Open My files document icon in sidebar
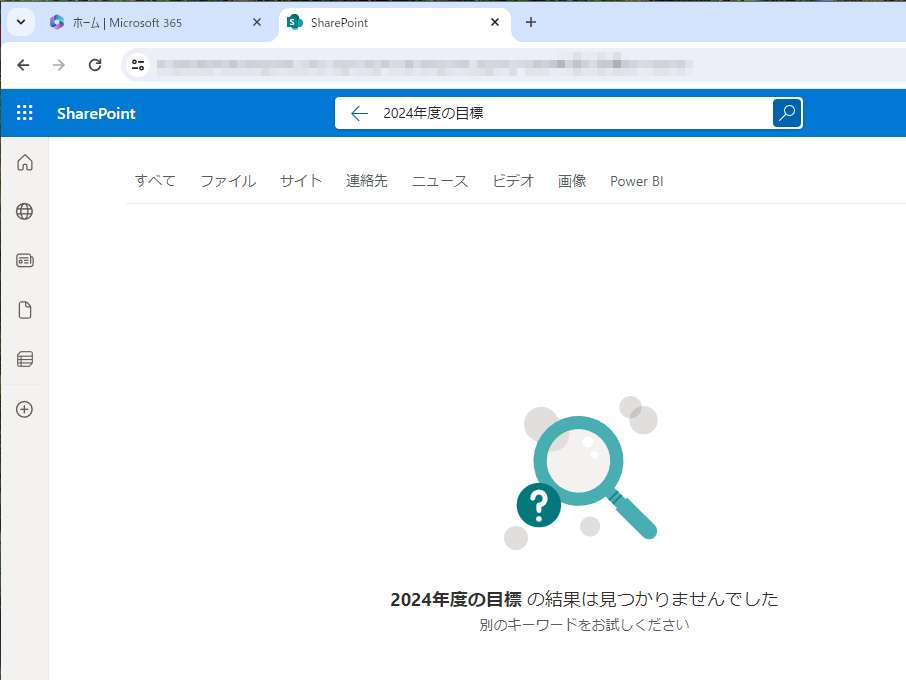The height and width of the screenshot is (680, 906). (25, 310)
